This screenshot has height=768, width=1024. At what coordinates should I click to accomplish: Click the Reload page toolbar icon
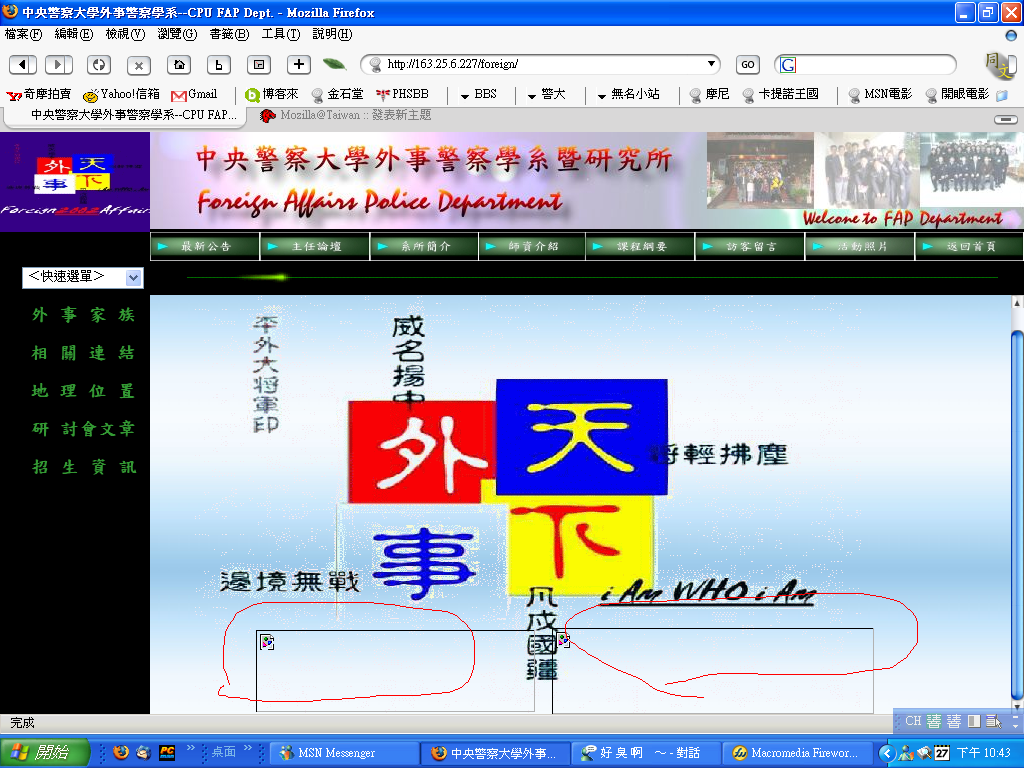tap(98, 65)
